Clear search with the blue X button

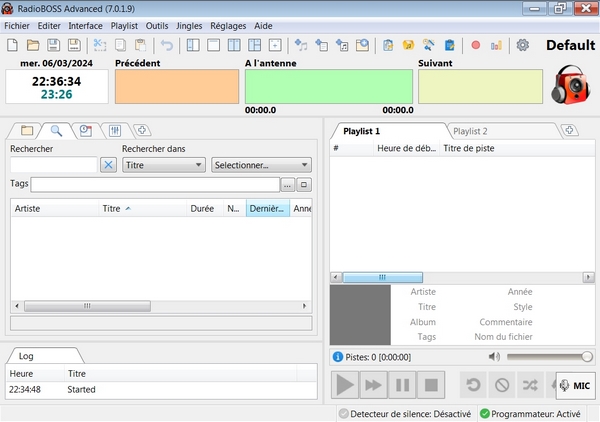(x=108, y=165)
